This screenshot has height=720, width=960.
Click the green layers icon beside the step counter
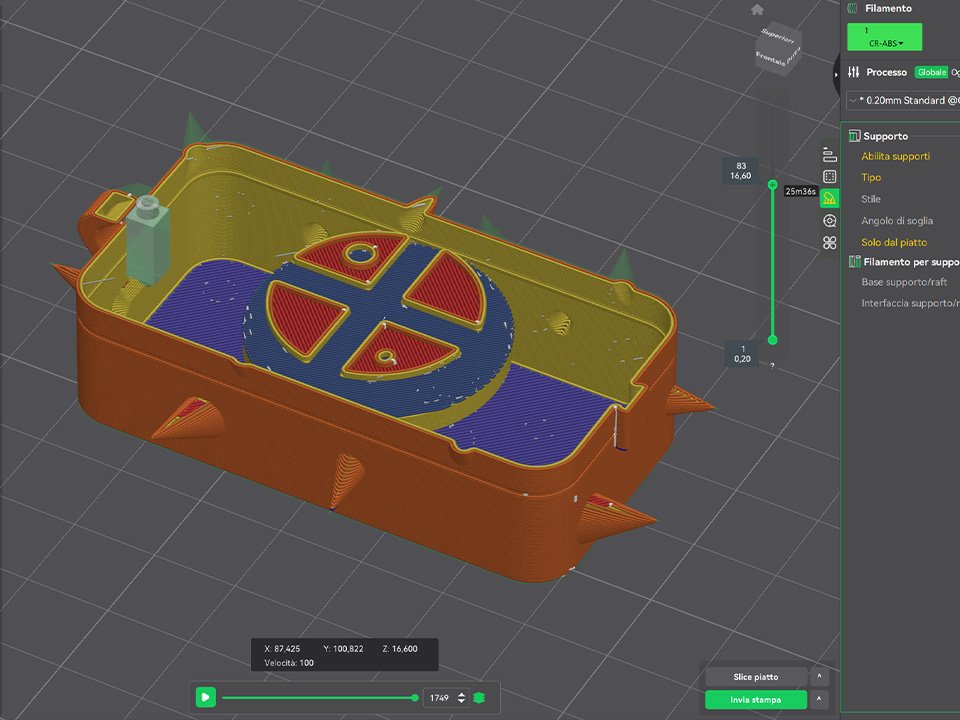coord(479,697)
